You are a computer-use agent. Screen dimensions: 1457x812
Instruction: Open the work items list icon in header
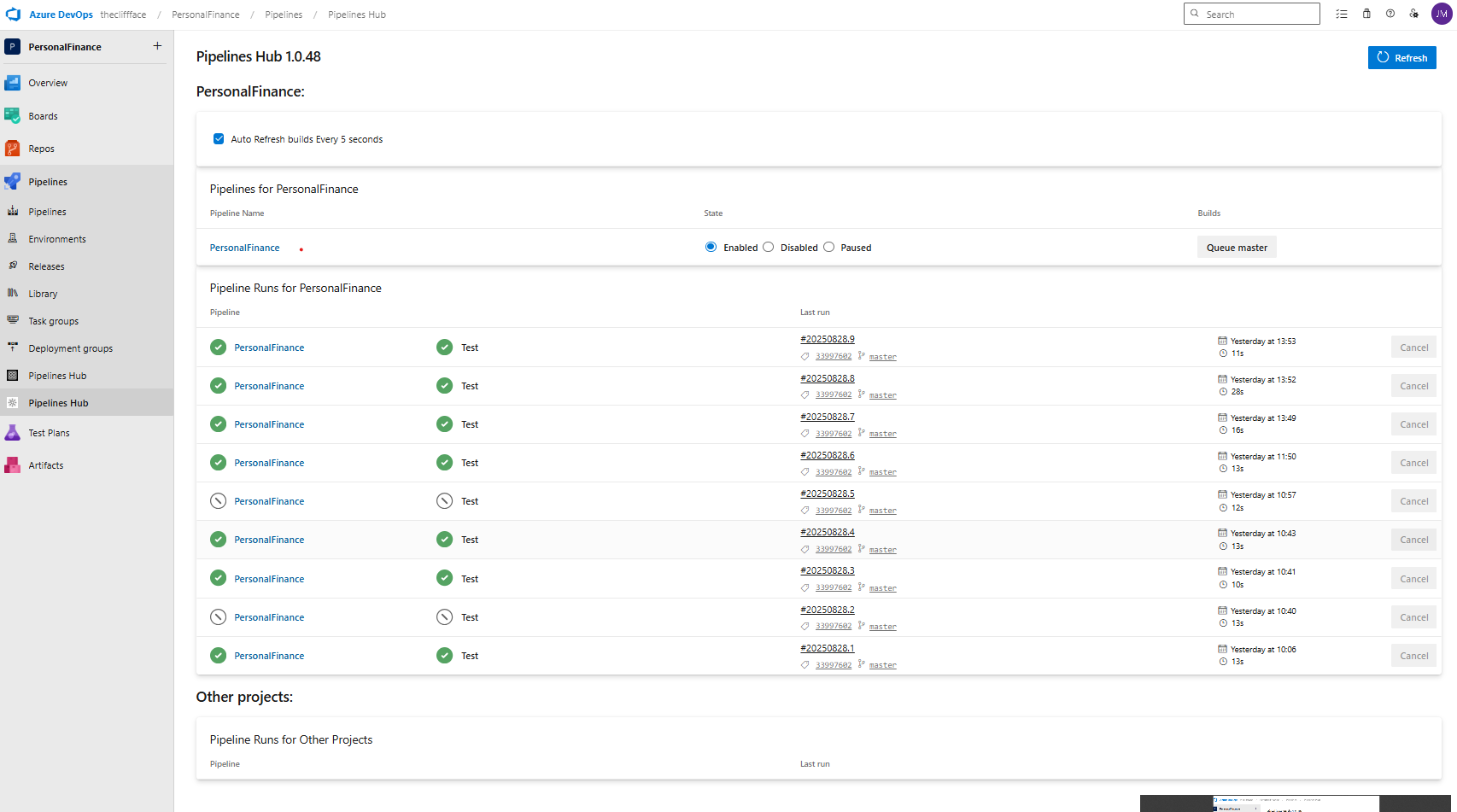(x=1342, y=14)
